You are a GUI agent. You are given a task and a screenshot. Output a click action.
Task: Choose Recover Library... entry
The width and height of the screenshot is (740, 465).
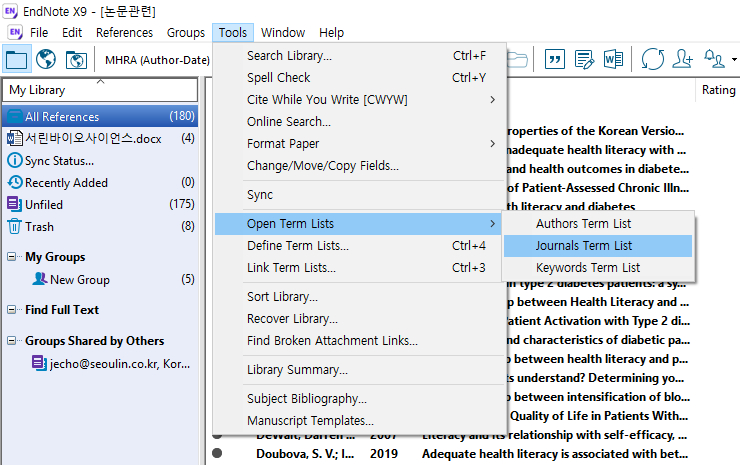[x=361, y=319]
